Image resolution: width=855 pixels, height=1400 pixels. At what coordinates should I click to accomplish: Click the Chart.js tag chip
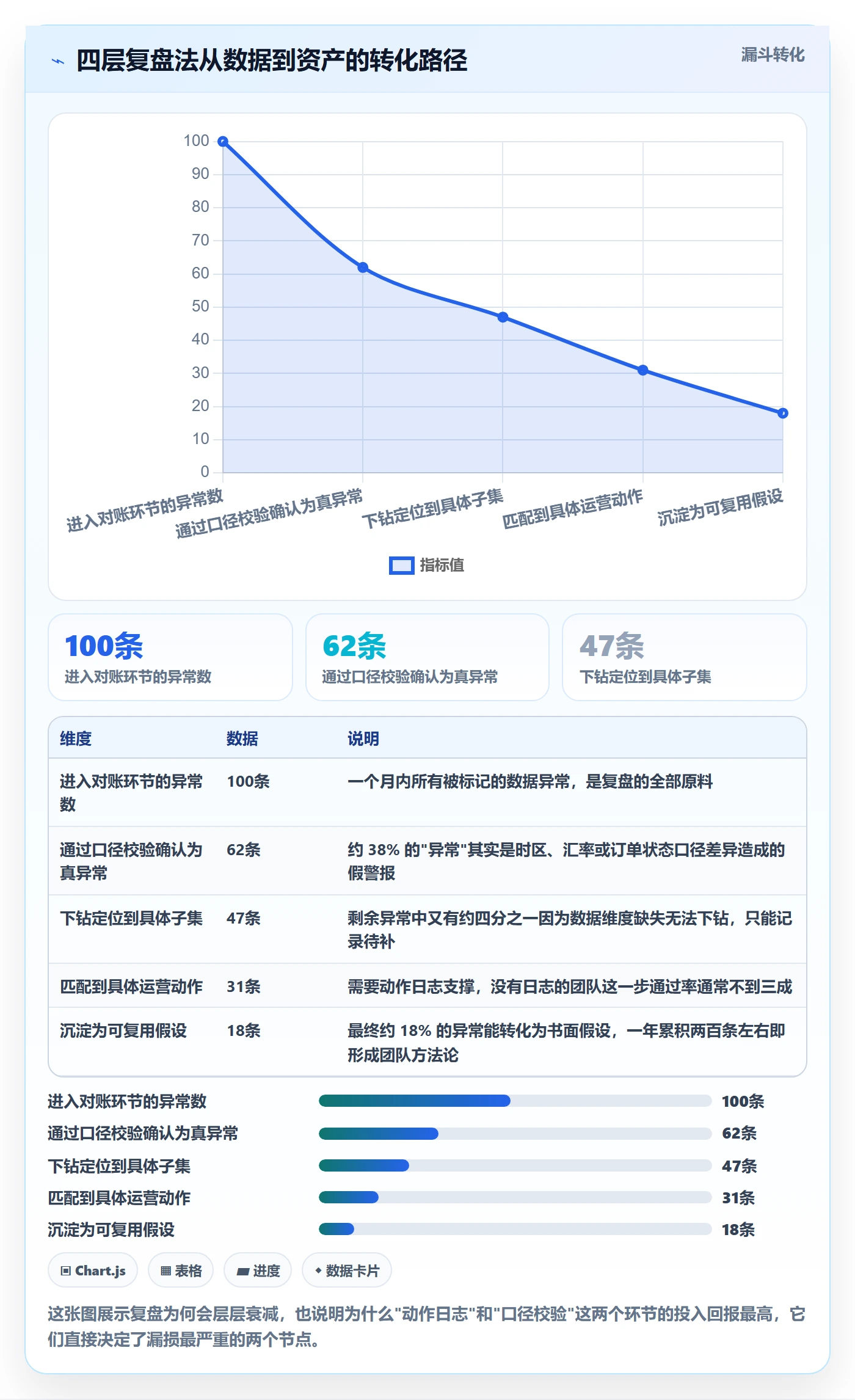coord(93,1271)
